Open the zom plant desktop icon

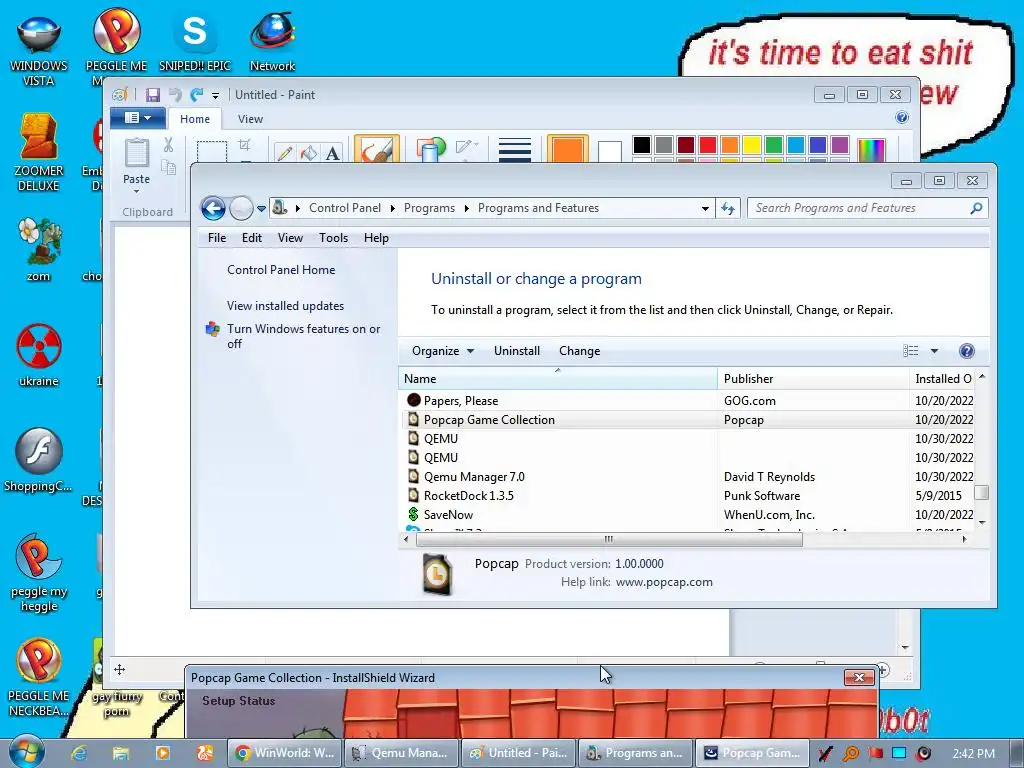click(x=39, y=249)
